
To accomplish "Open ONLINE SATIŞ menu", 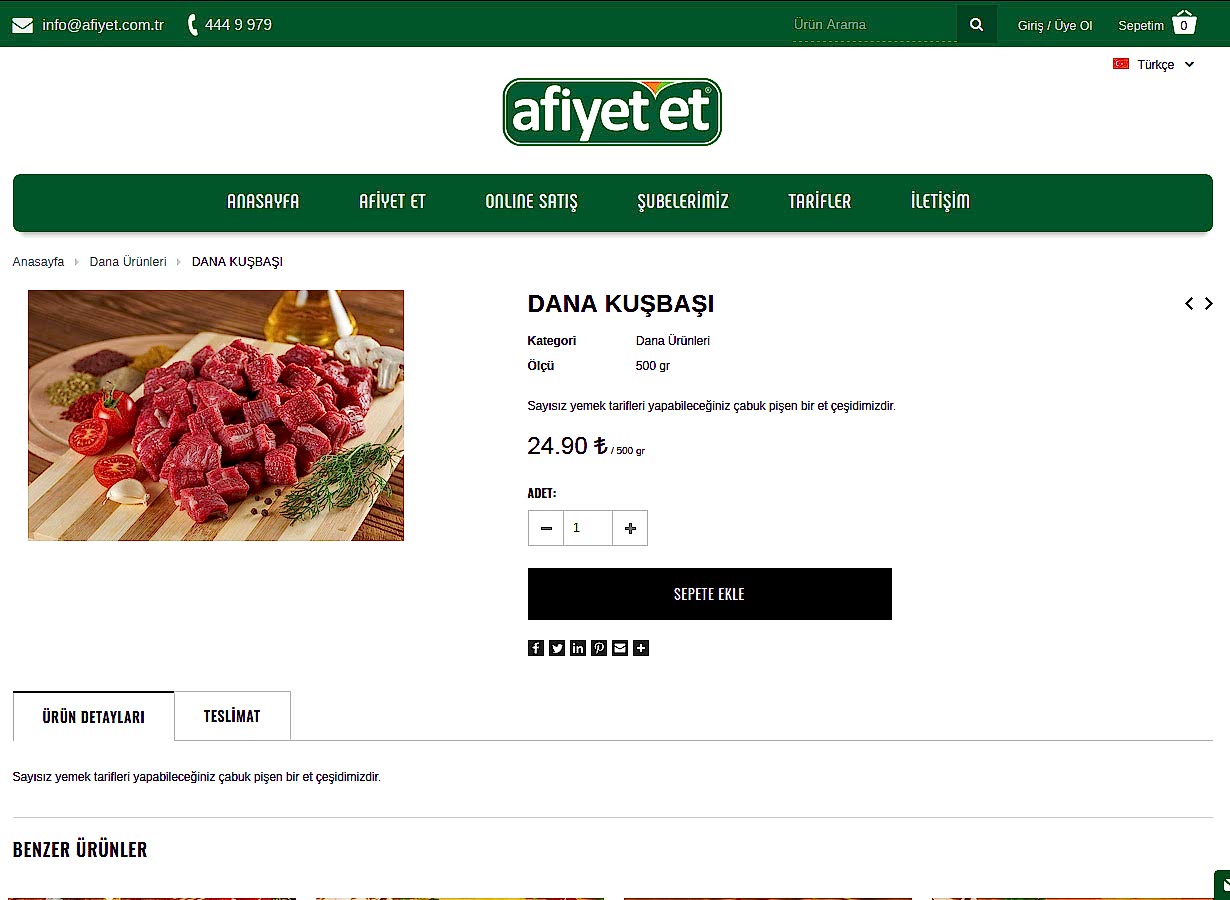I will pyautogui.click(x=532, y=201).
